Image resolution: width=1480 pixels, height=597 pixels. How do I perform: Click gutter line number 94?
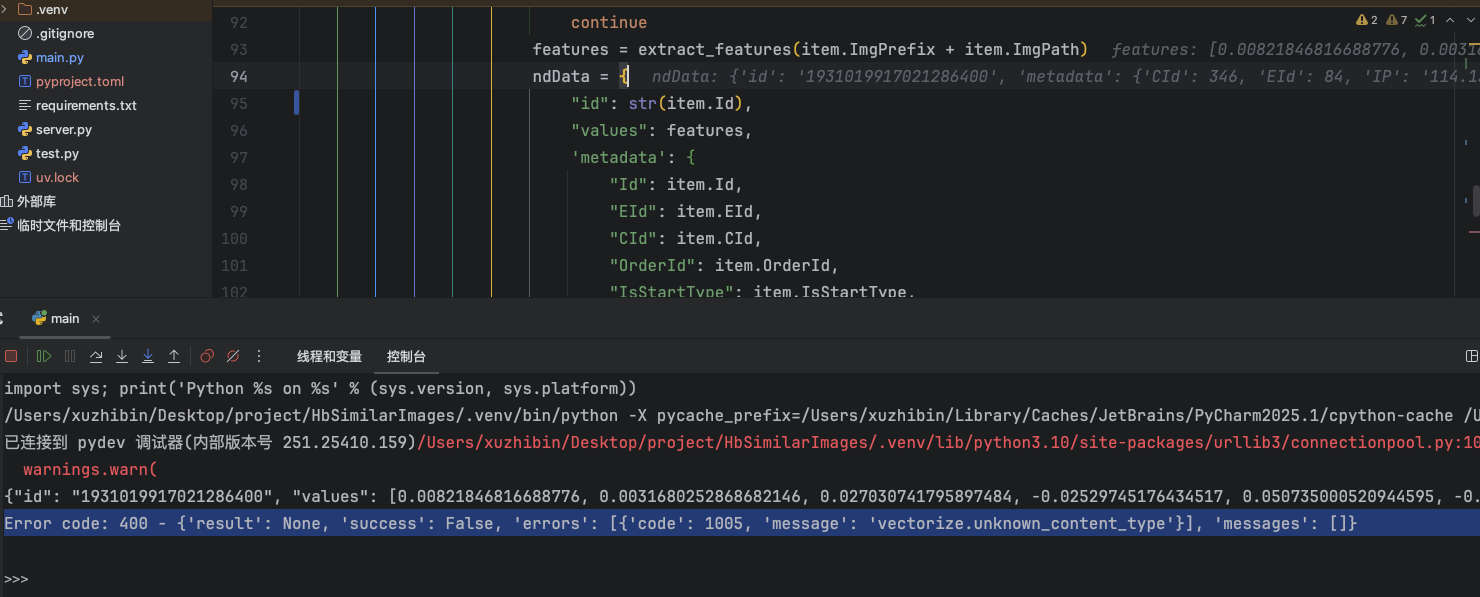click(x=238, y=77)
